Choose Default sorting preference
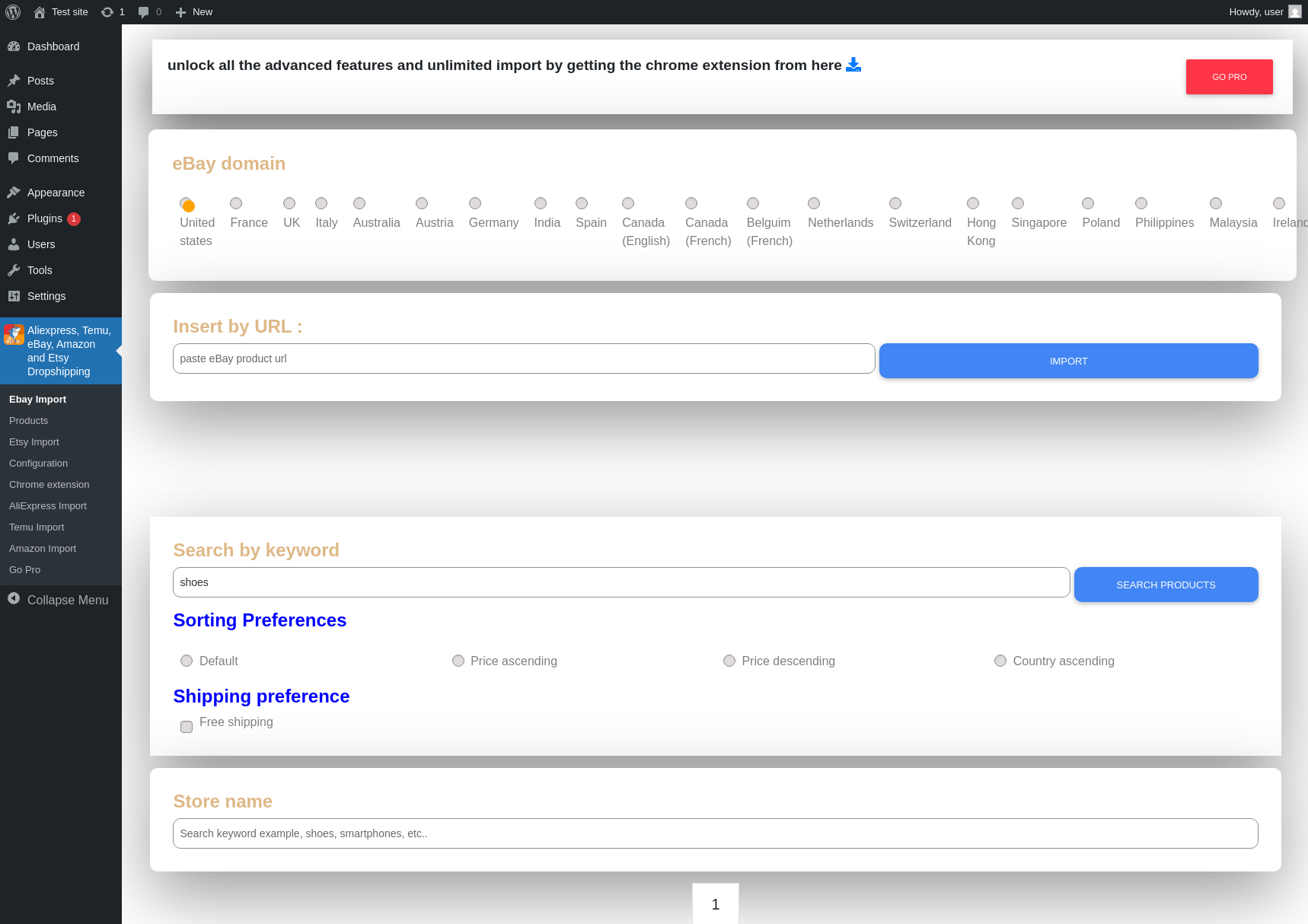Screen dimensions: 1308x924 click(x=187, y=661)
